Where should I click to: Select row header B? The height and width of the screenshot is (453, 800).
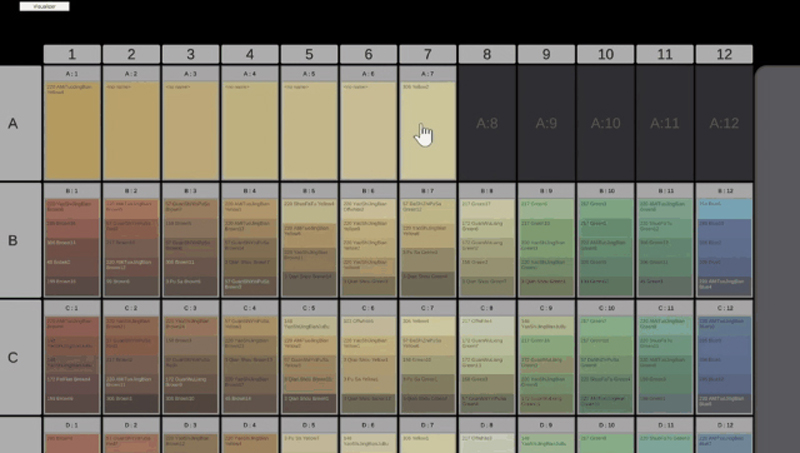point(14,240)
